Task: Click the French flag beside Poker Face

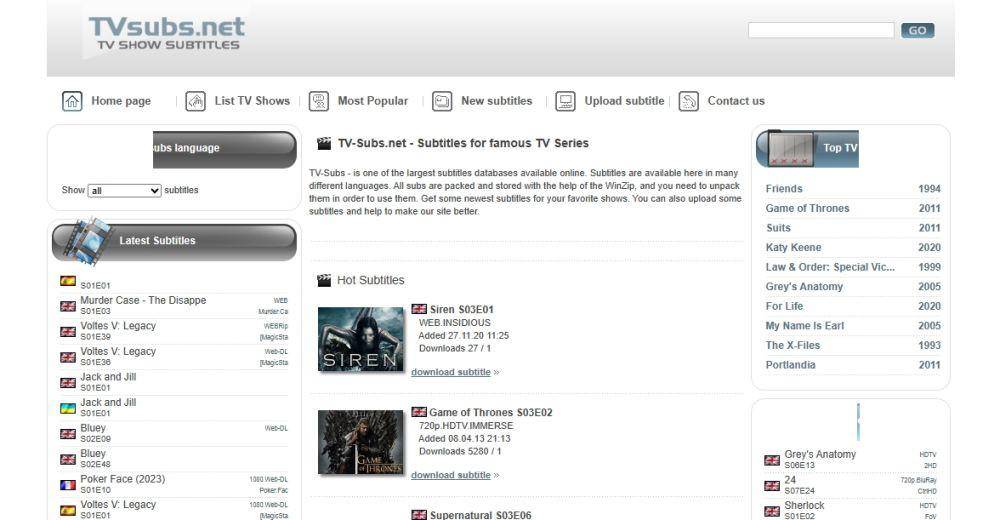Action: (68, 485)
